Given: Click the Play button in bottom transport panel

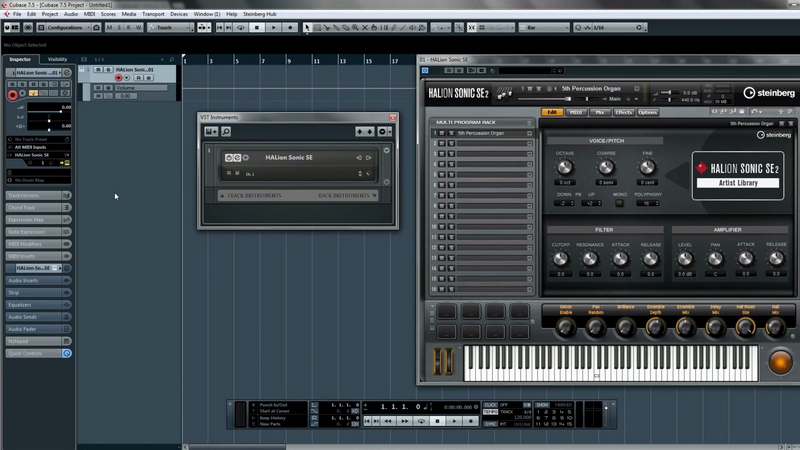Looking at the screenshot, I should click(454, 421).
